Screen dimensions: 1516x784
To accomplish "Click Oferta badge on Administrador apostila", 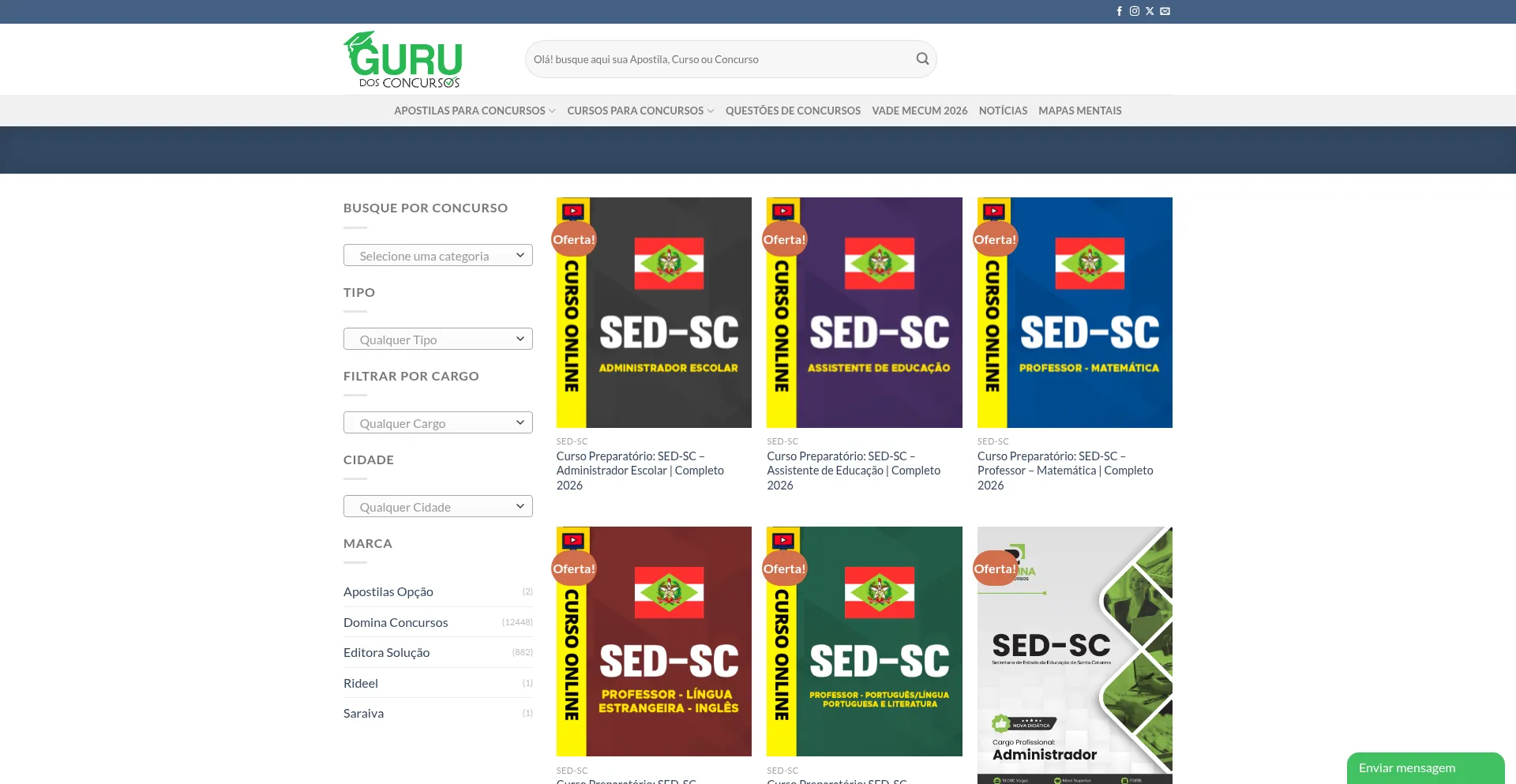I will coord(995,568).
